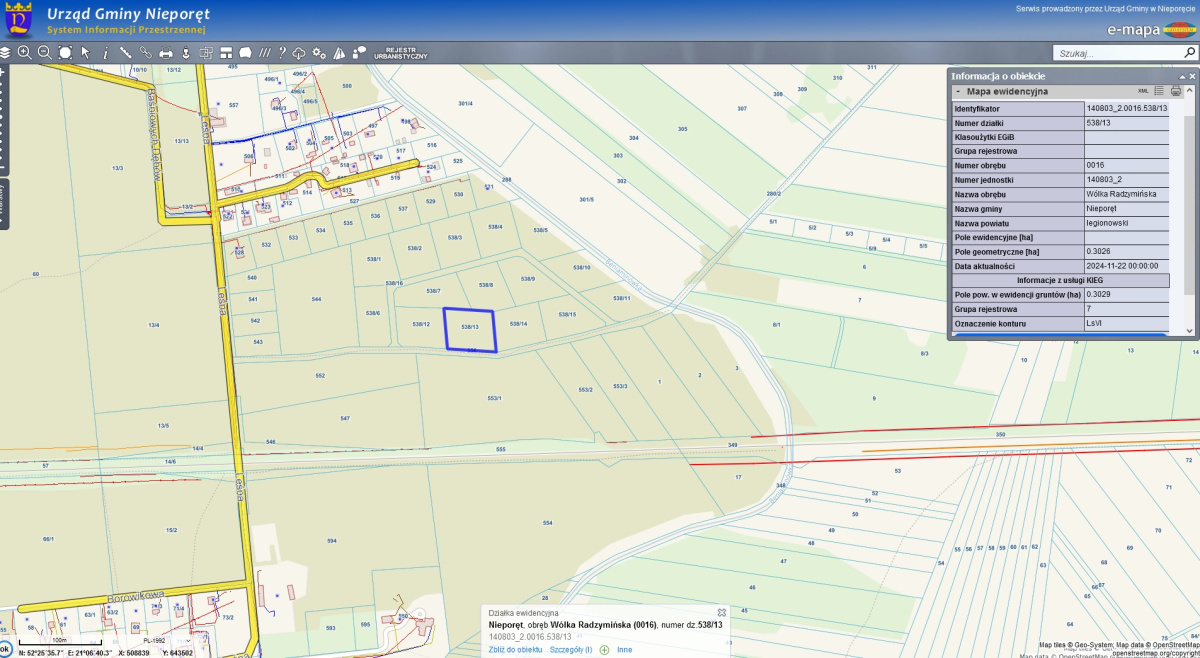This screenshot has width=1200, height=658.
Task: Open the map layers stack icon
Action: click(x=5, y=52)
